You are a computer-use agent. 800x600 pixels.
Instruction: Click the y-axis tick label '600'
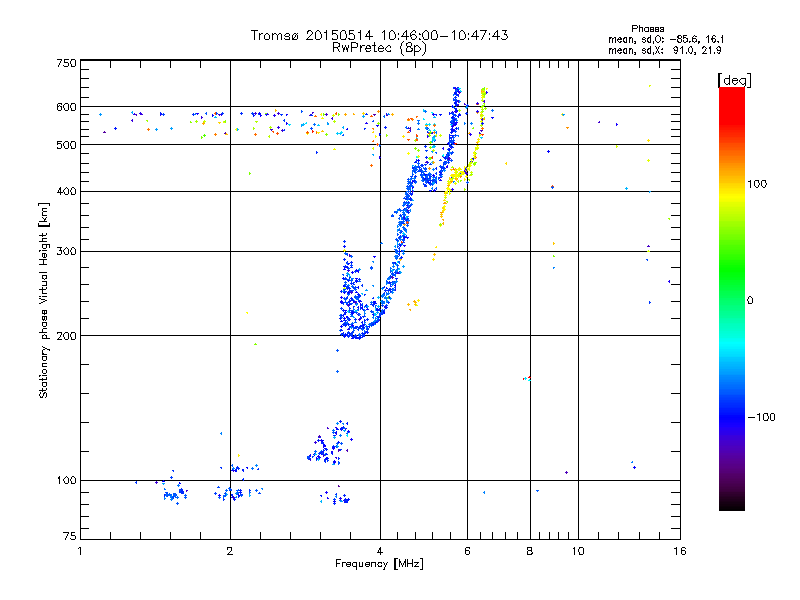(x=67, y=107)
